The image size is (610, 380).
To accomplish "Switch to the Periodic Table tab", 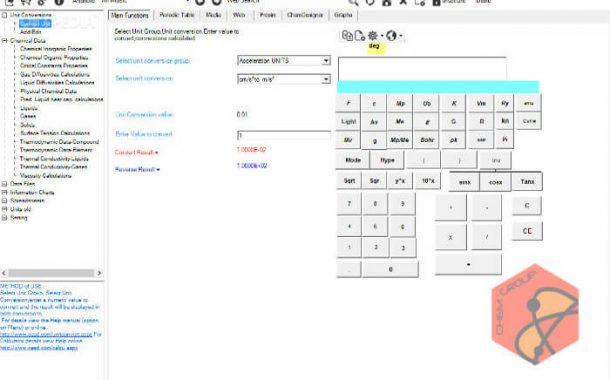I will [177, 15].
